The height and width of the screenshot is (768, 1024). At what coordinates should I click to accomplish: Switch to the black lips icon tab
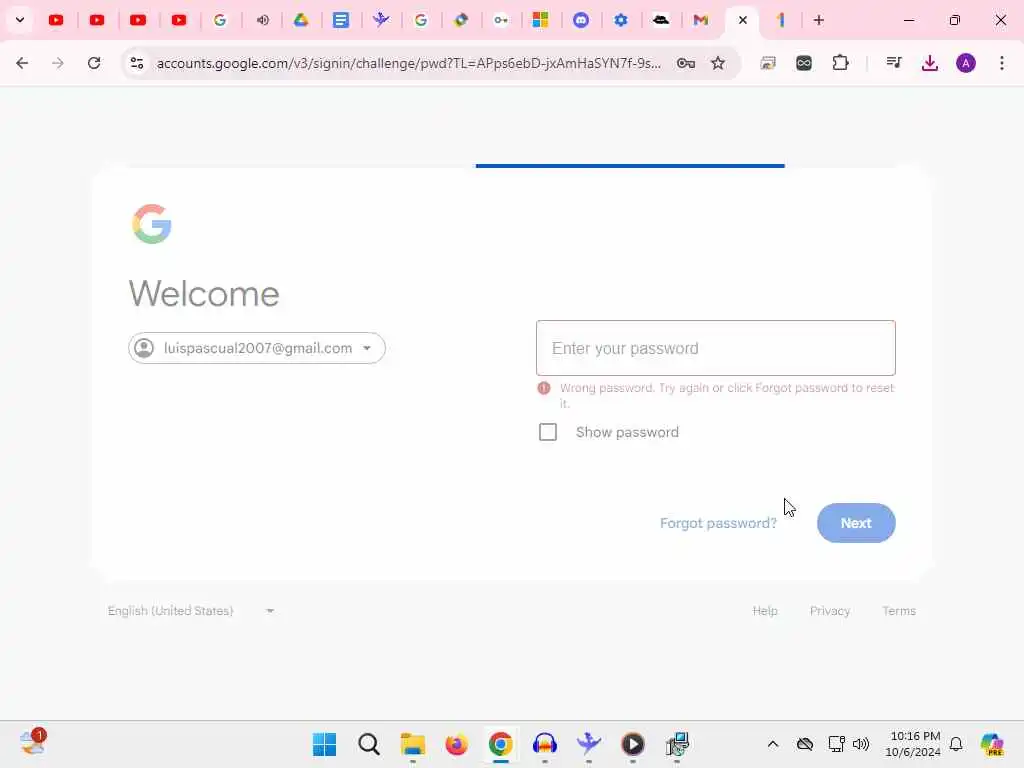pyautogui.click(x=661, y=20)
